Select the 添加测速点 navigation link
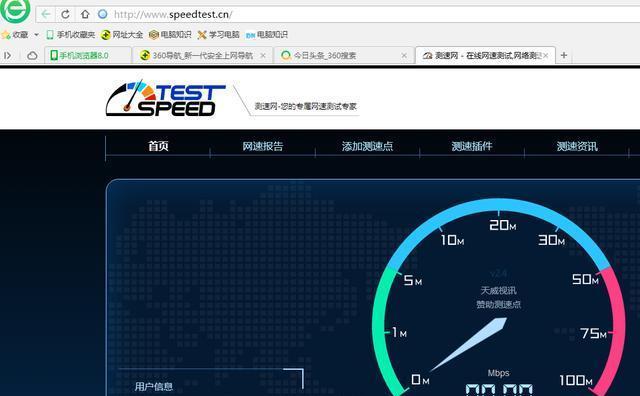This screenshot has width=640, height=396. (367, 146)
